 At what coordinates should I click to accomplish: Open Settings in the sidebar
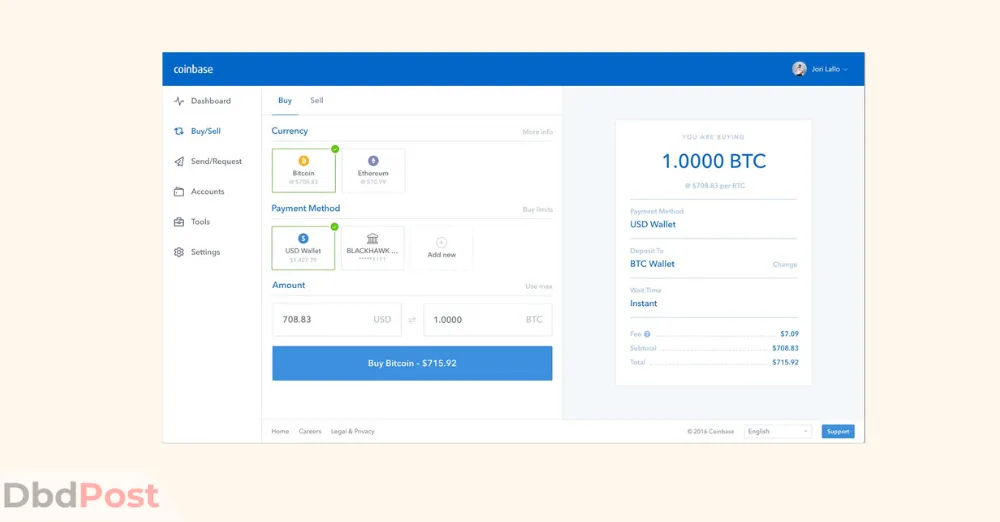click(197, 252)
